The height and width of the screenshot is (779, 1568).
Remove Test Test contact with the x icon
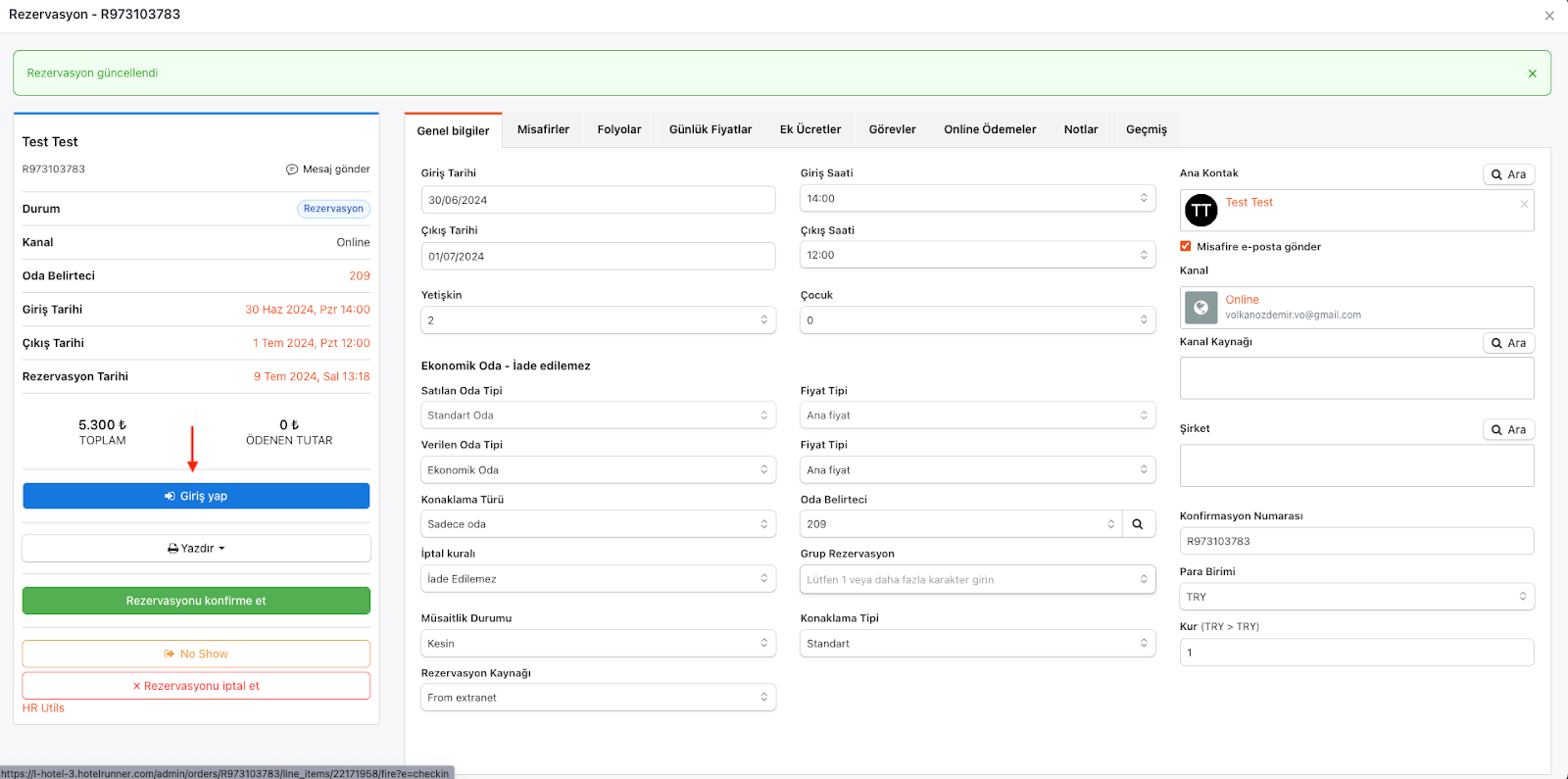coord(1524,204)
